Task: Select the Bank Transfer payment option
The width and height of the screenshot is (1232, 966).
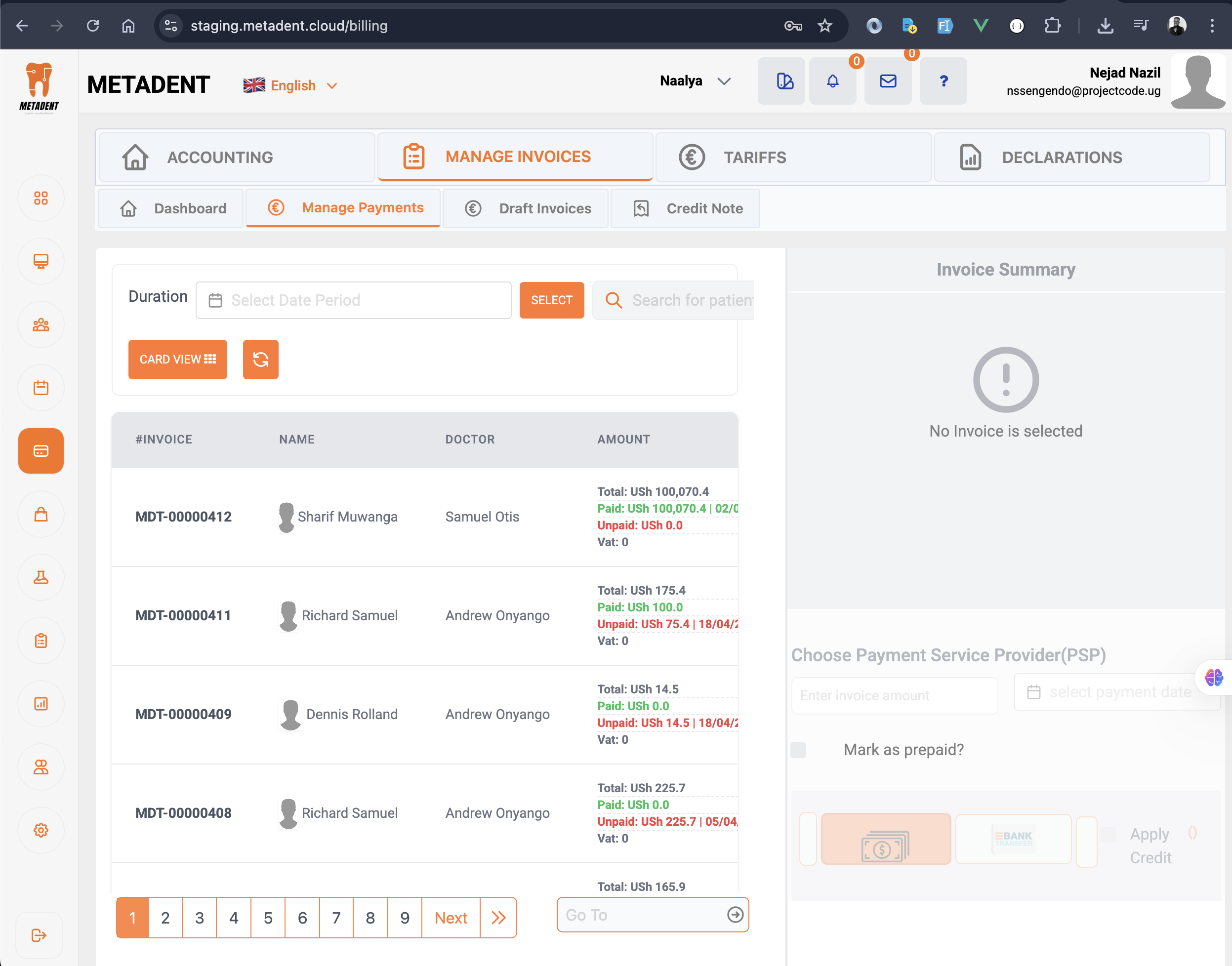Action: point(1013,839)
